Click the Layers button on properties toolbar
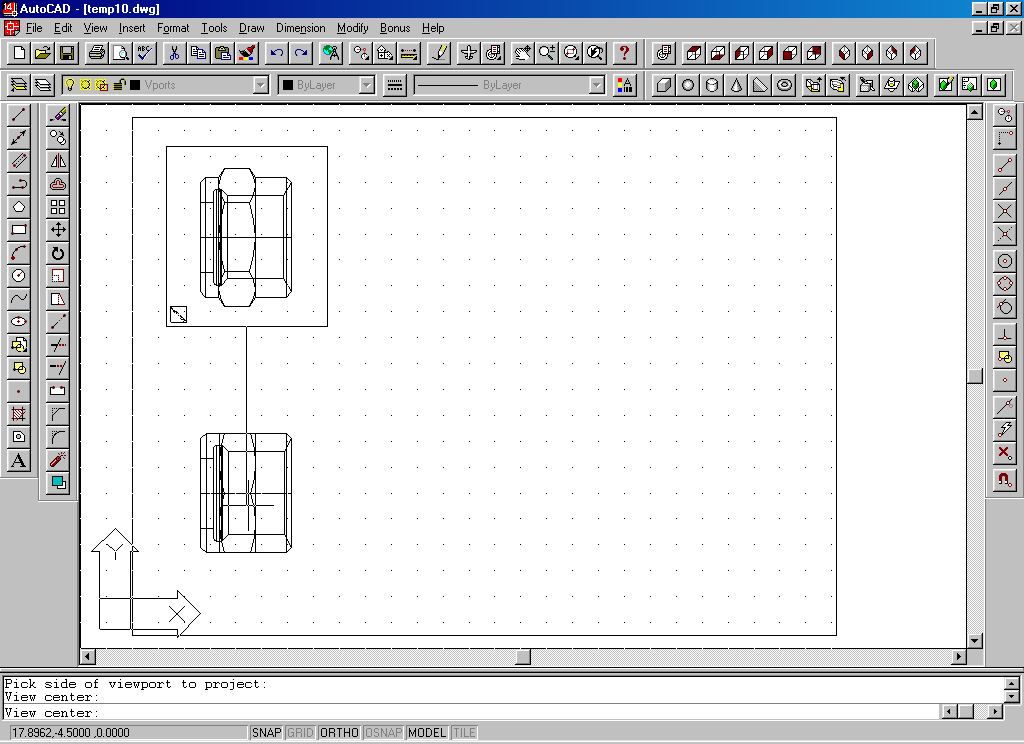1024x744 pixels. tap(43, 85)
